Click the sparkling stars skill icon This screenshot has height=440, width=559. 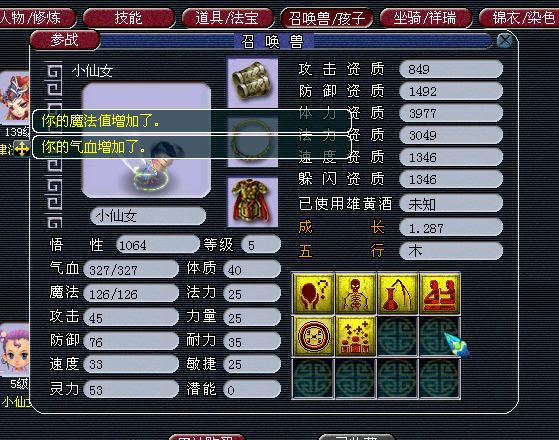point(355,336)
